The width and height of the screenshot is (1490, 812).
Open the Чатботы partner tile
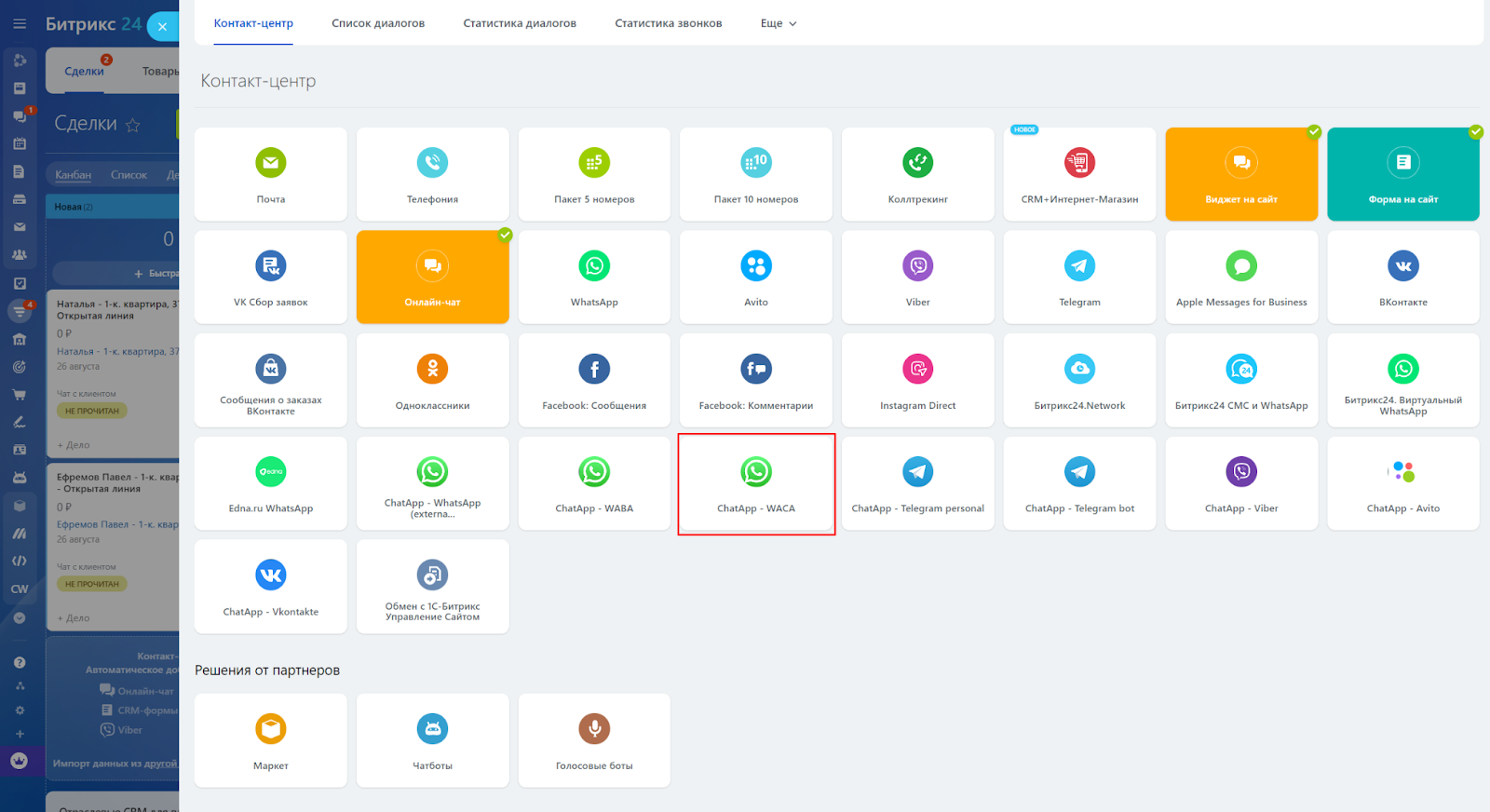point(432,740)
